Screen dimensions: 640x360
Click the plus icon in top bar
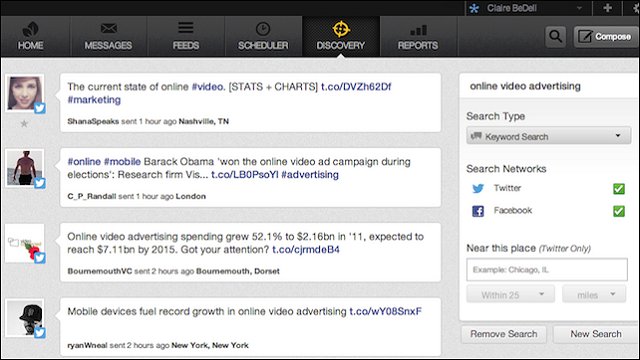(x=607, y=8)
